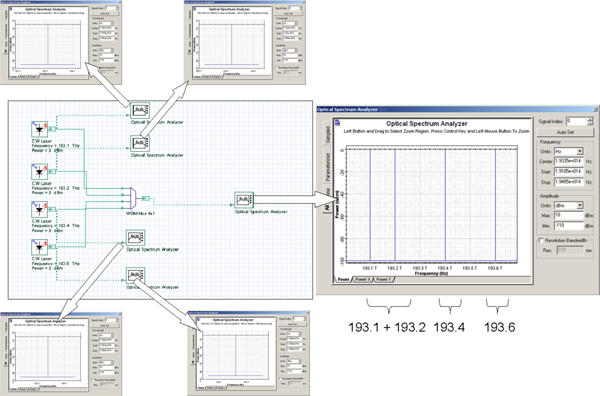
Task: Open the bottommost Optical Spectrum Analyzer block
Action: (x=135, y=275)
